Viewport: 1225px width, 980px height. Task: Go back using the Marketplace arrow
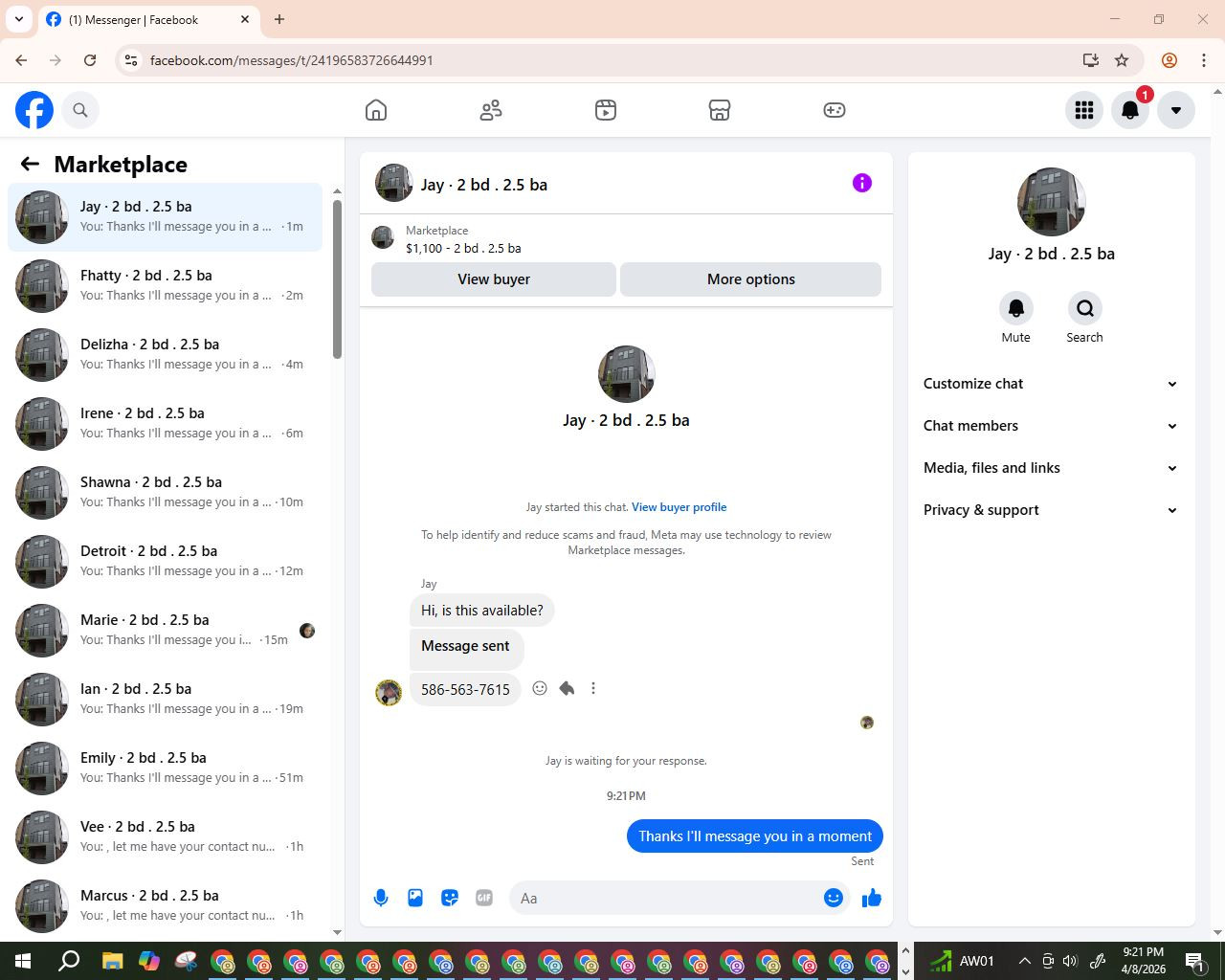pos(30,165)
